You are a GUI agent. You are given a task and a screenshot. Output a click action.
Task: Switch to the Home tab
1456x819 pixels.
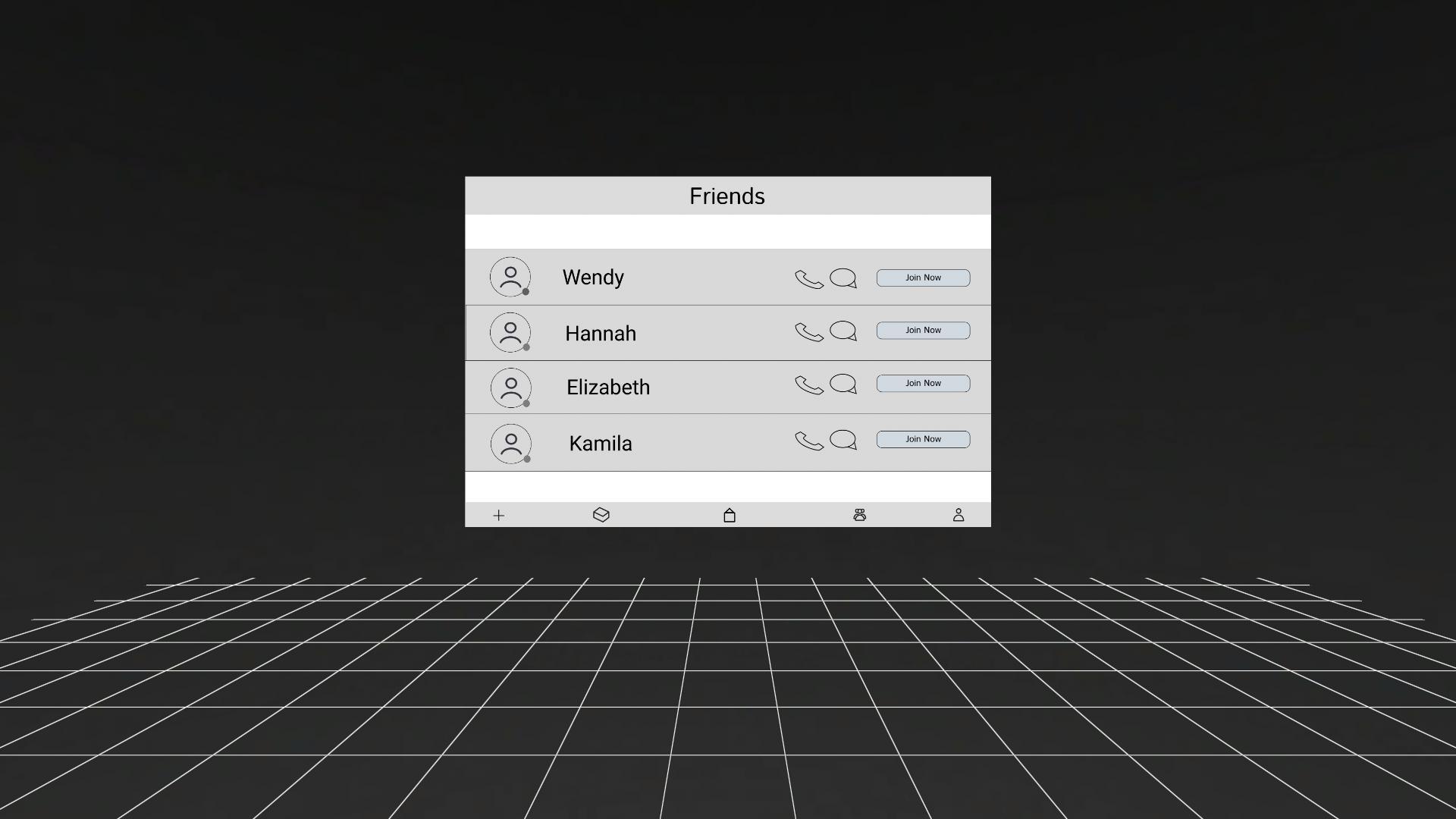pyautogui.click(x=729, y=515)
